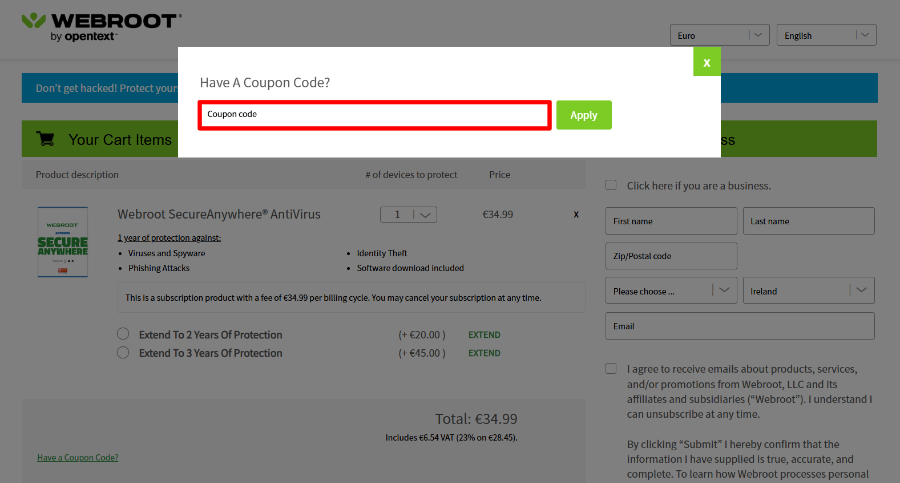This screenshot has width=900, height=483.
Task: Click the Email field
Action: 740,326
